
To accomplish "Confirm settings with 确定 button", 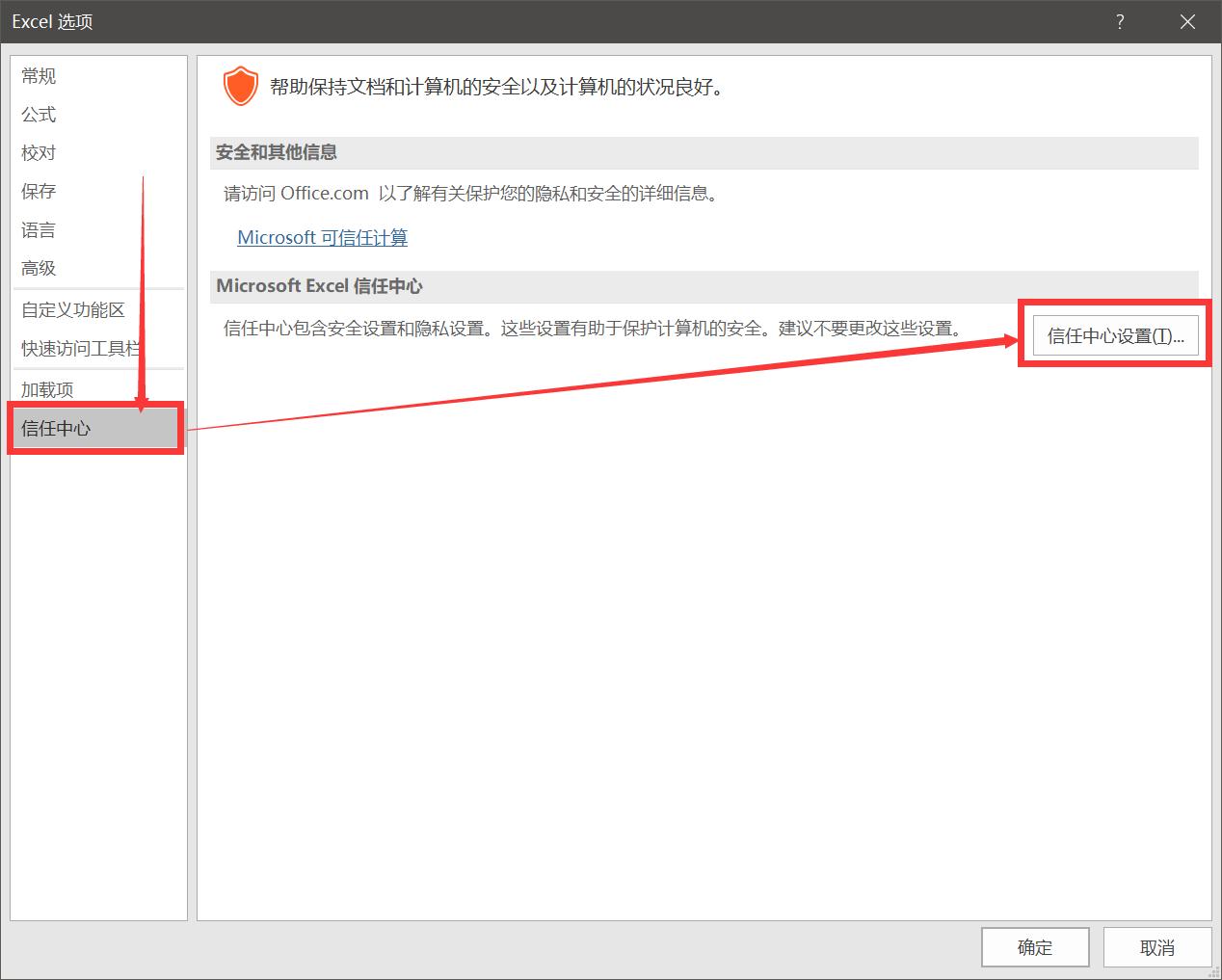I will coord(1035,947).
